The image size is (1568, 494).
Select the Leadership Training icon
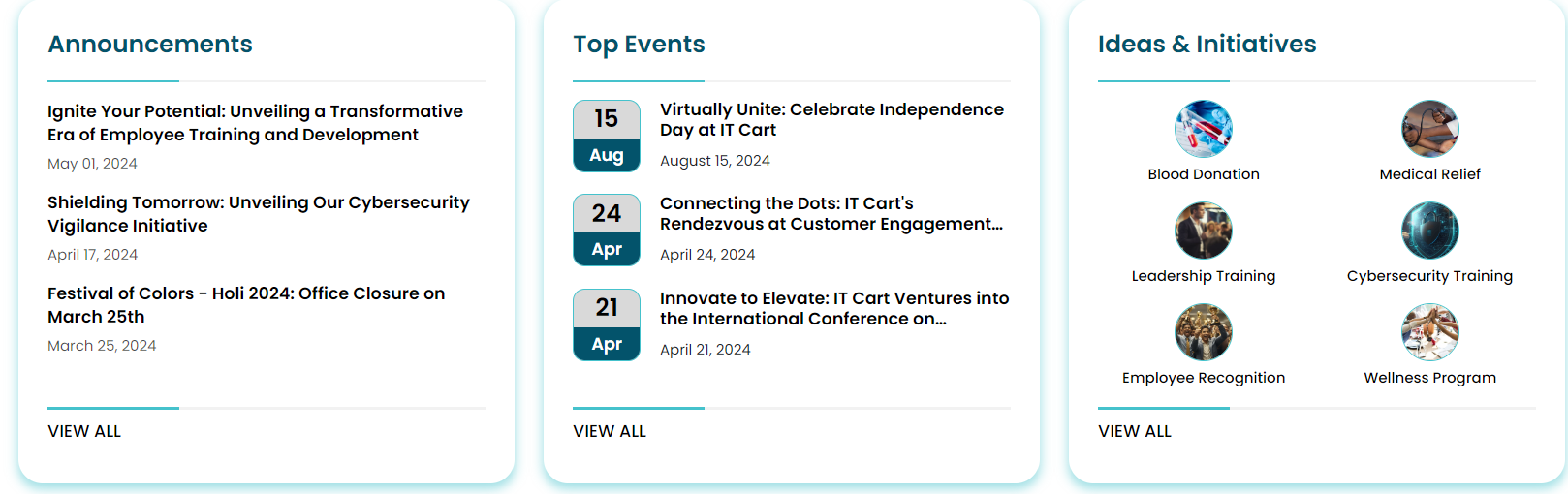click(1203, 231)
